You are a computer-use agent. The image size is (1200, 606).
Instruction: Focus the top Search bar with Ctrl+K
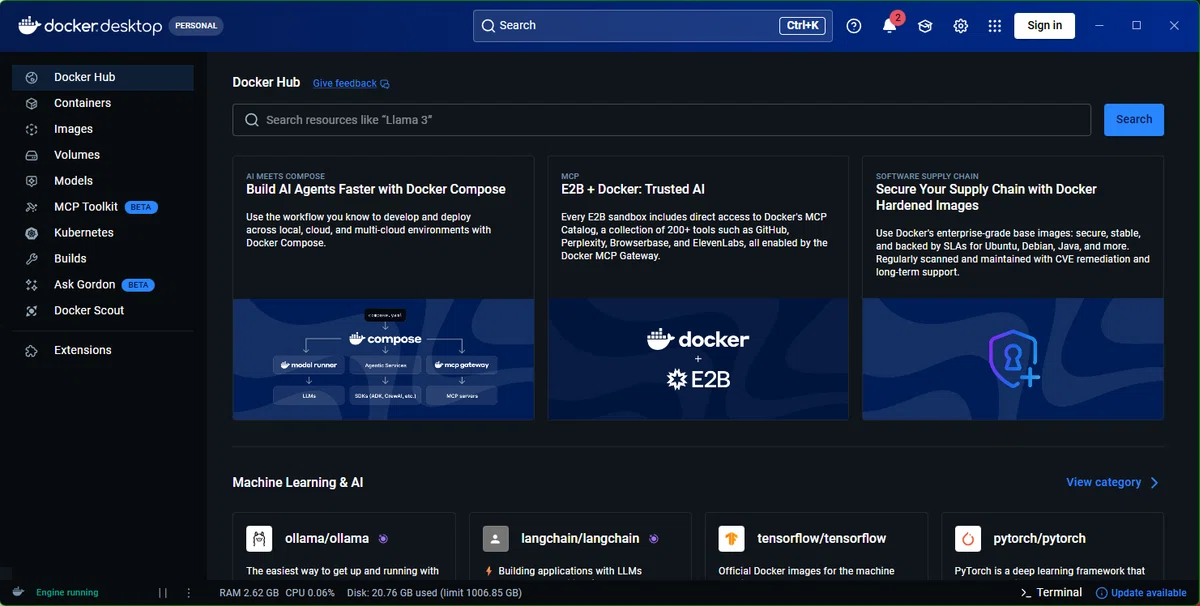pos(653,25)
